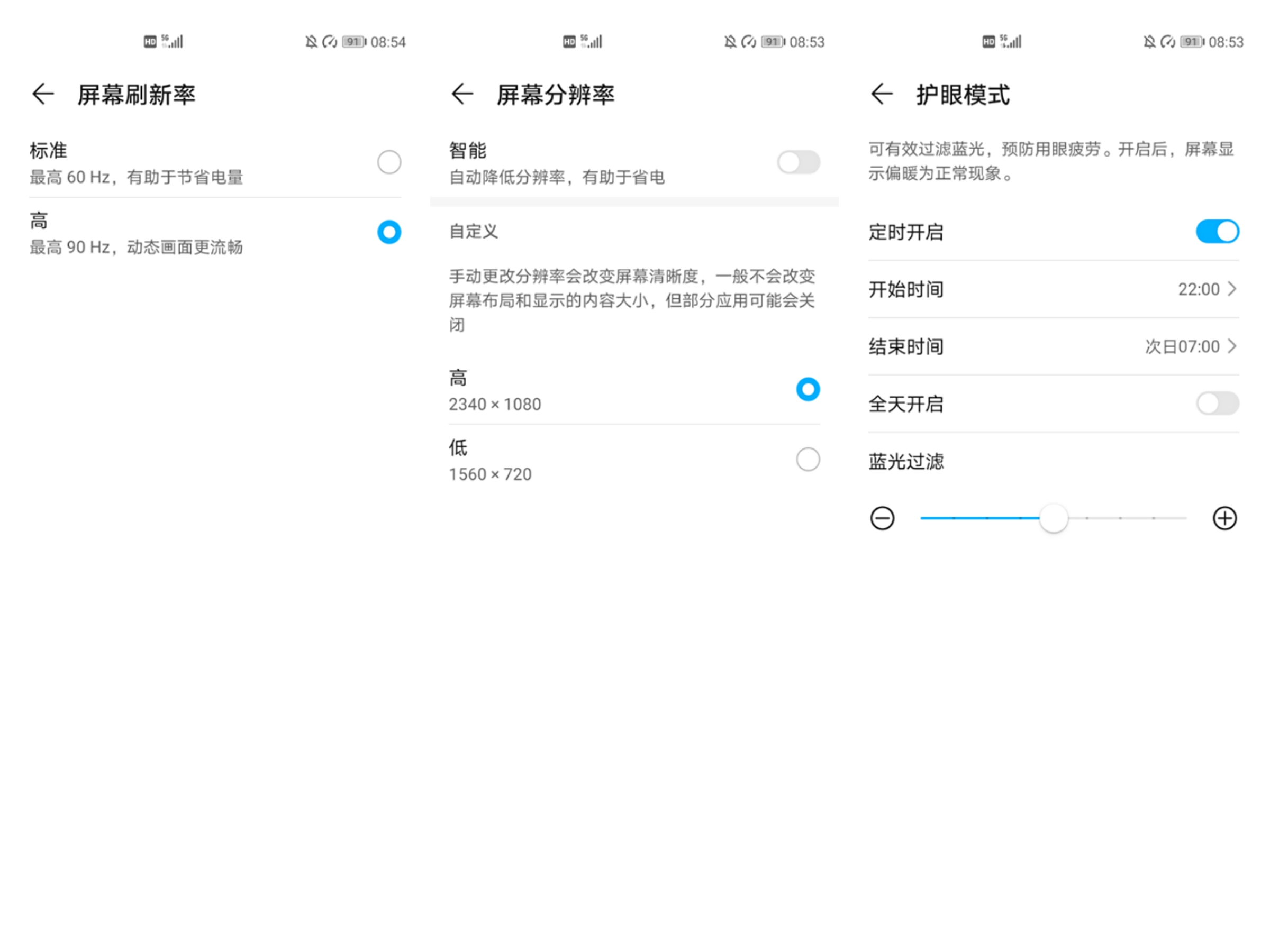This screenshot has height=952, width=1270.
Task: Click 开始时间 row label
Action: tap(906, 289)
